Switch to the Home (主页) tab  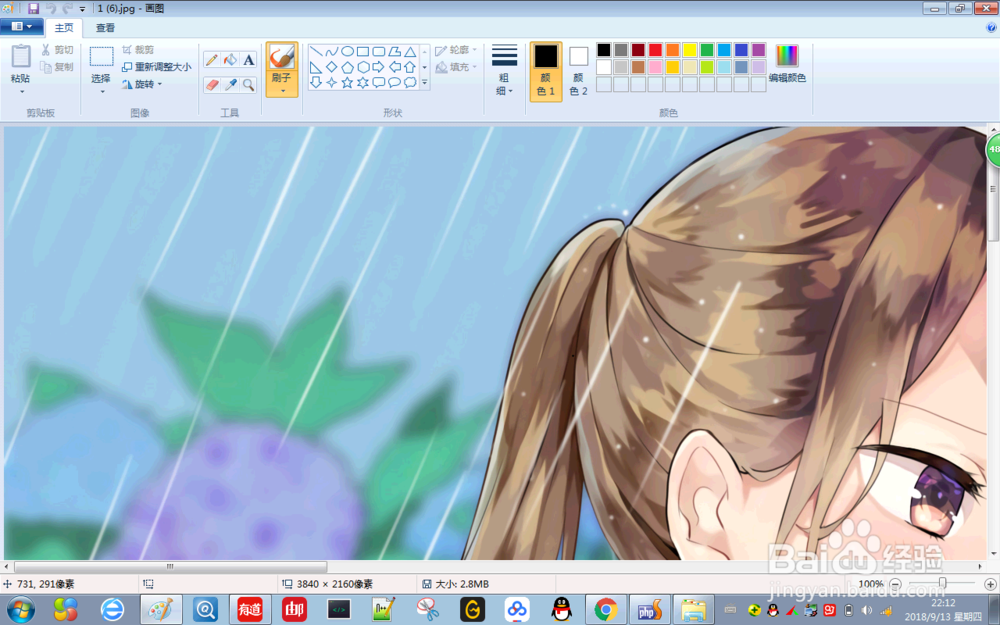64,27
